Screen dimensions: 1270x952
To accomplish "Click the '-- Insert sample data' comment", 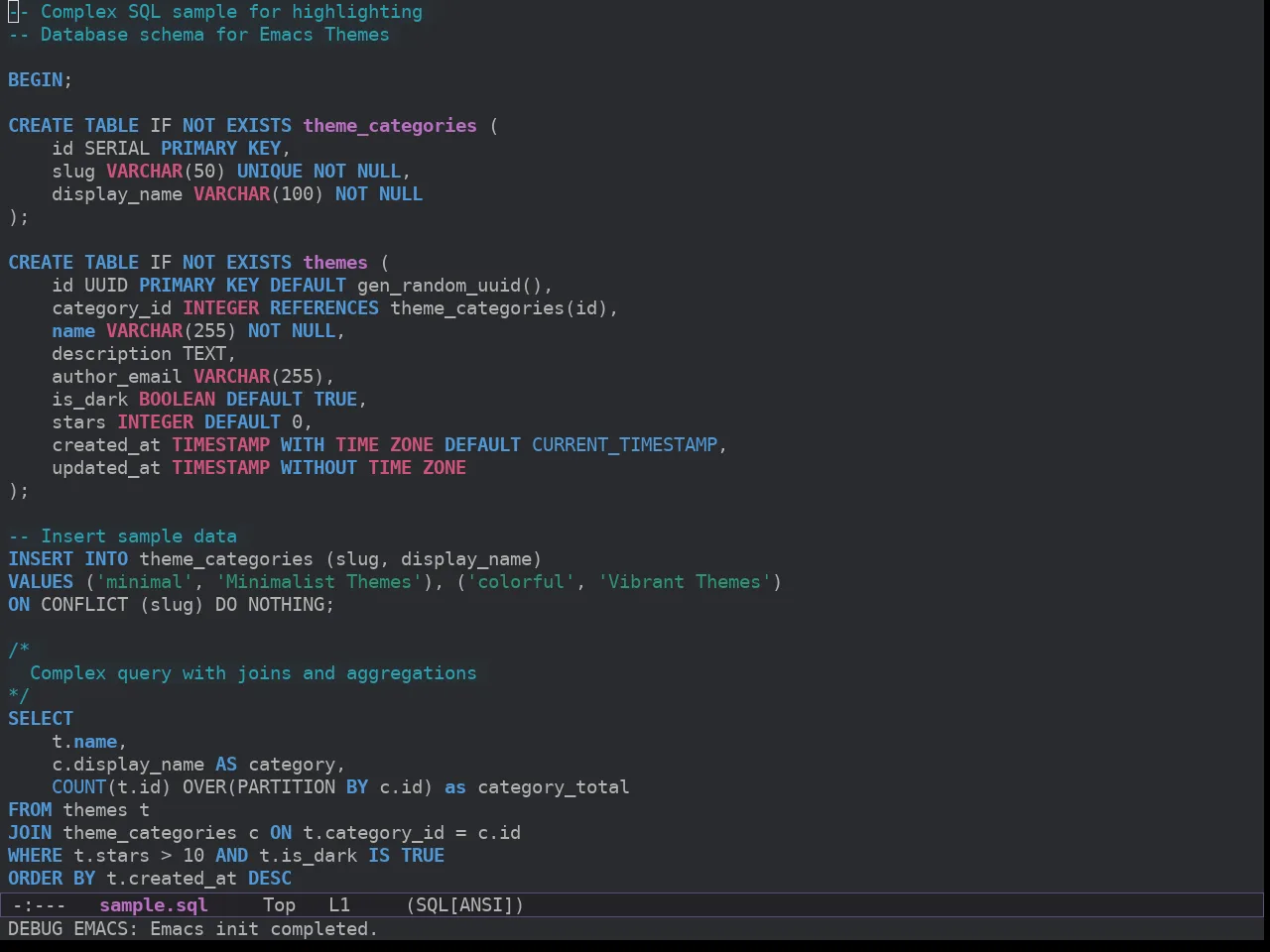I will coord(123,536).
